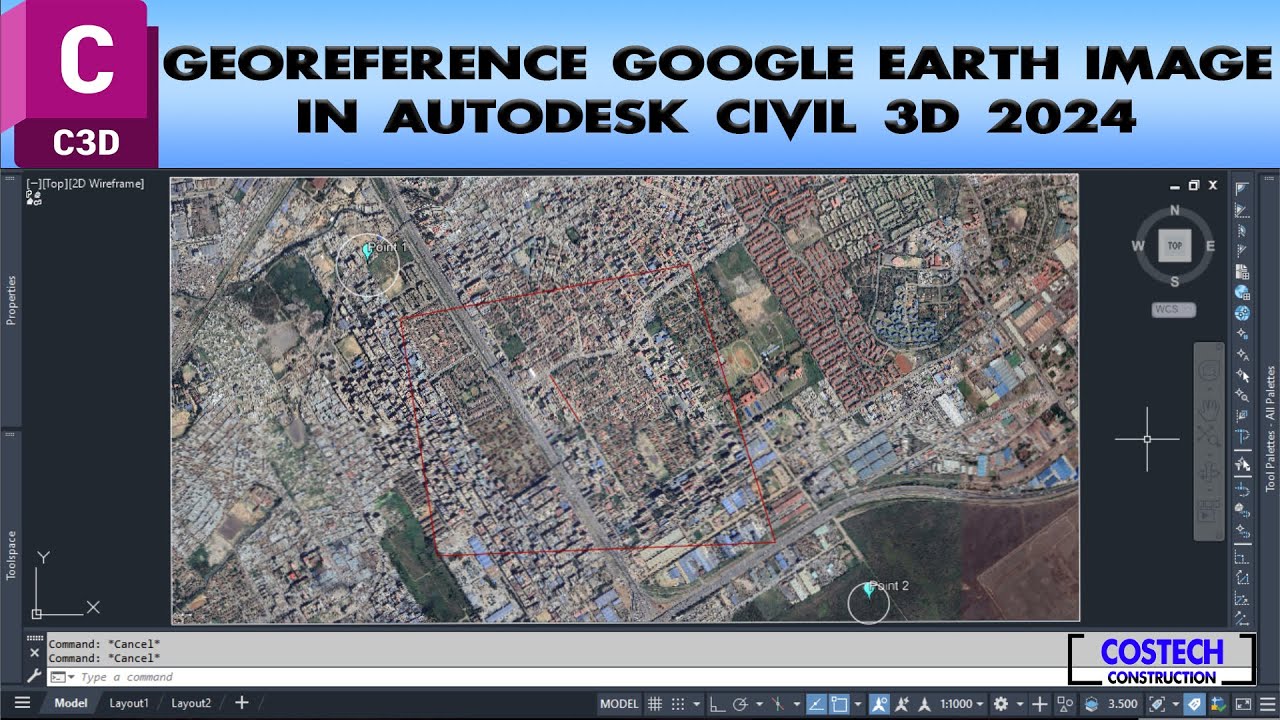The image size is (1280, 720).
Task: Toggle drawing grid display in status bar
Action: [654, 704]
